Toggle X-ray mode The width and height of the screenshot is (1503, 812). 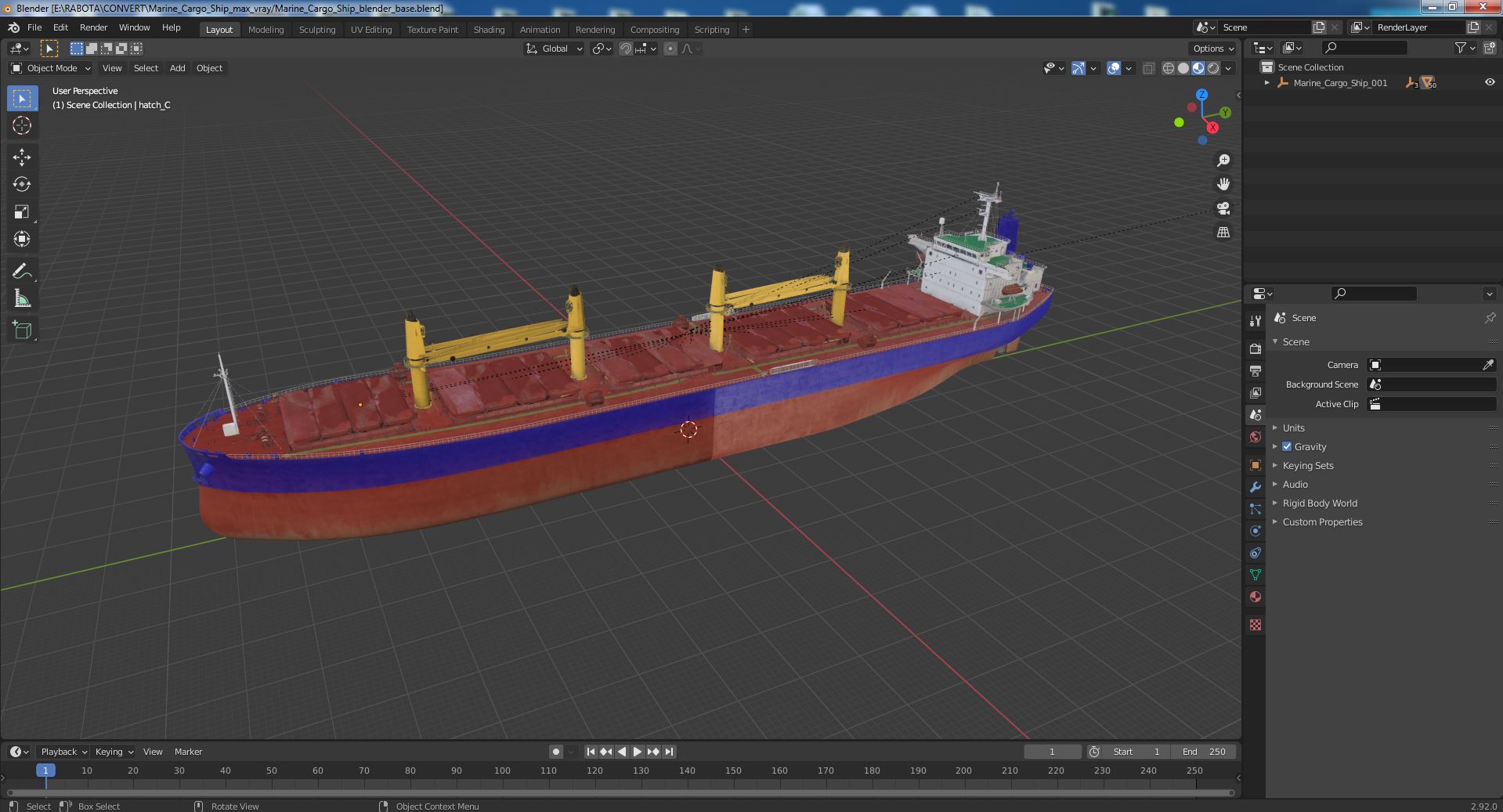click(1148, 68)
